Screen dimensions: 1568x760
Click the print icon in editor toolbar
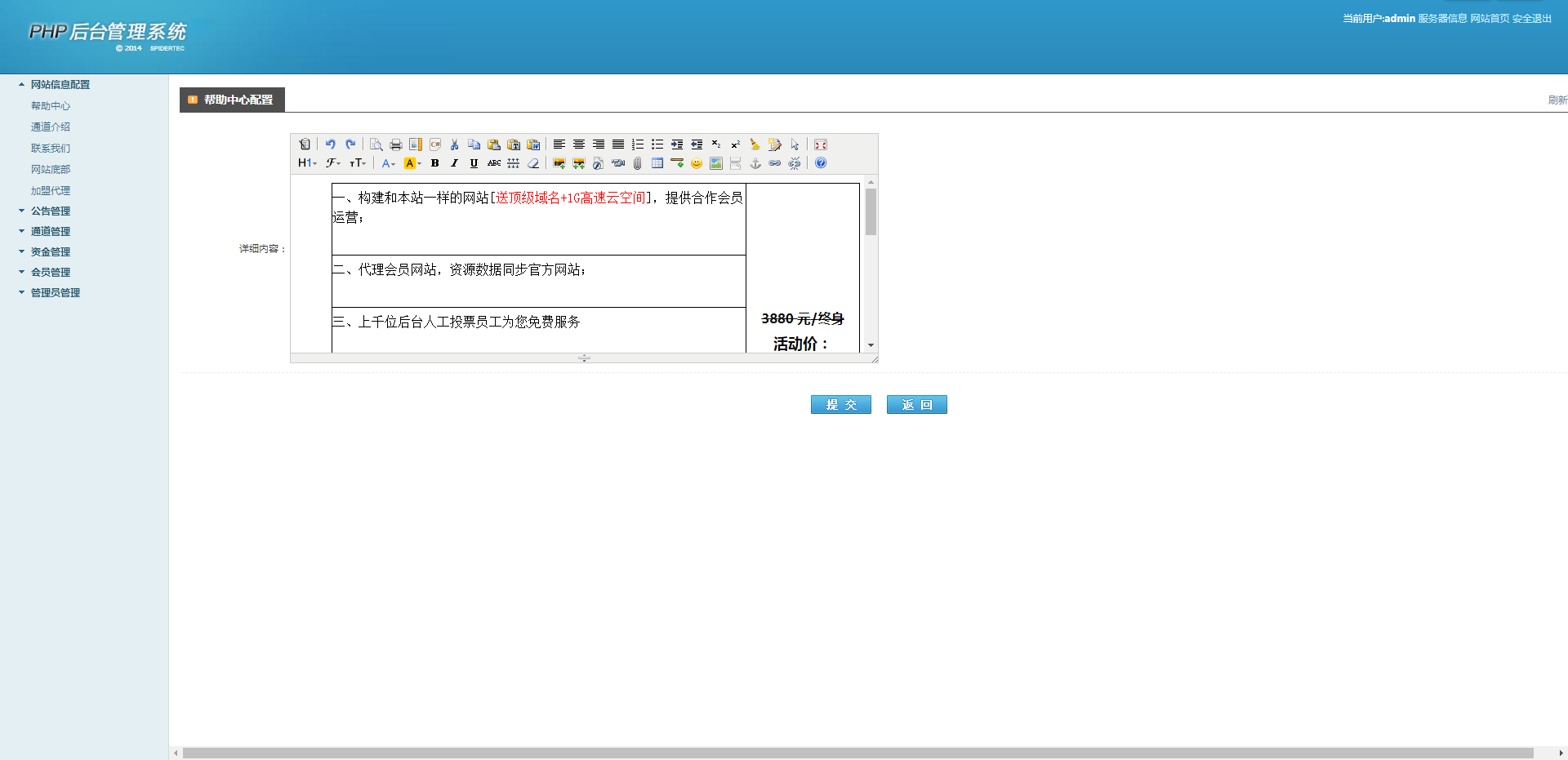396,144
